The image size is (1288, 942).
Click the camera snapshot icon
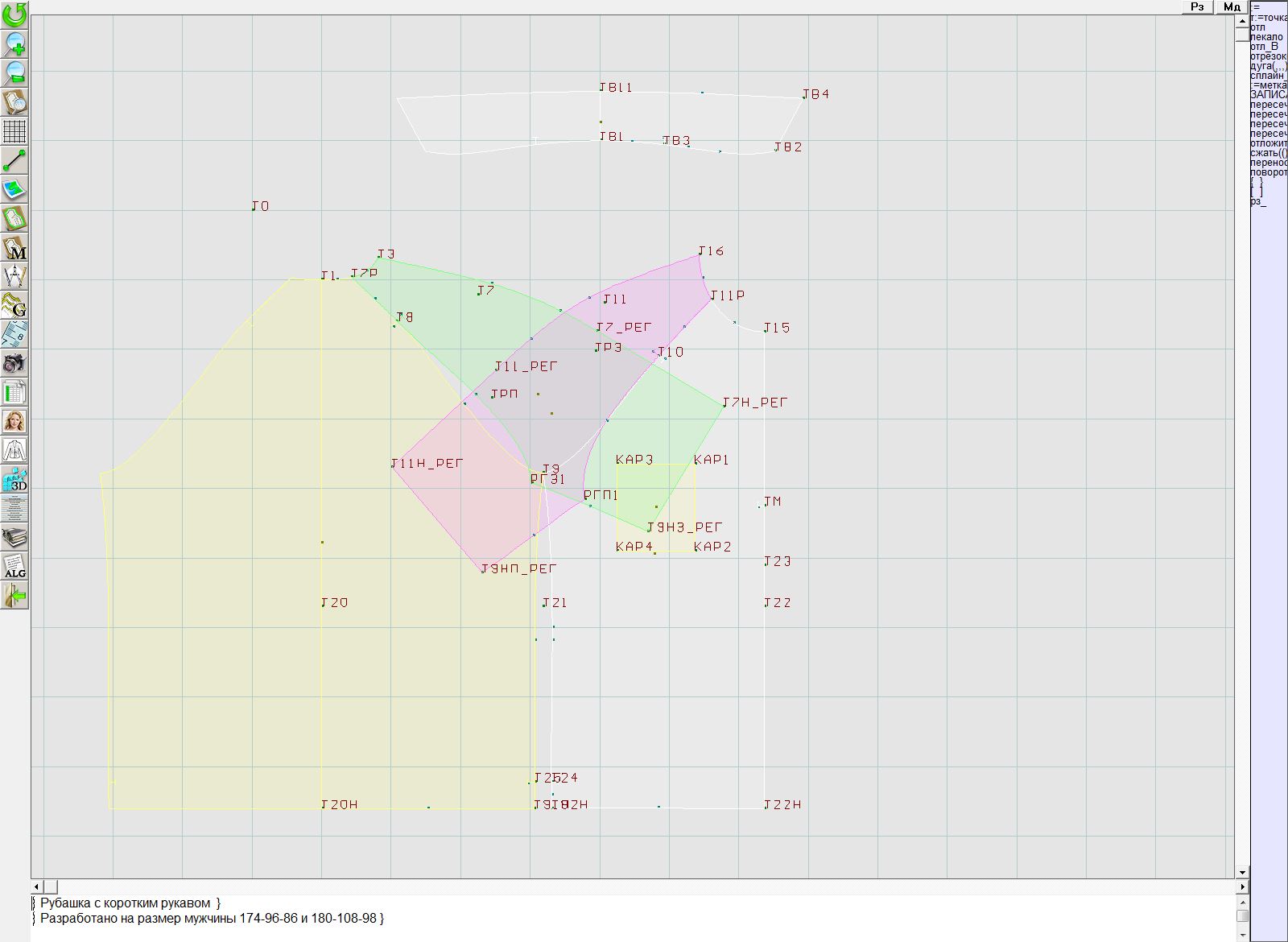click(x=14, y=363)
